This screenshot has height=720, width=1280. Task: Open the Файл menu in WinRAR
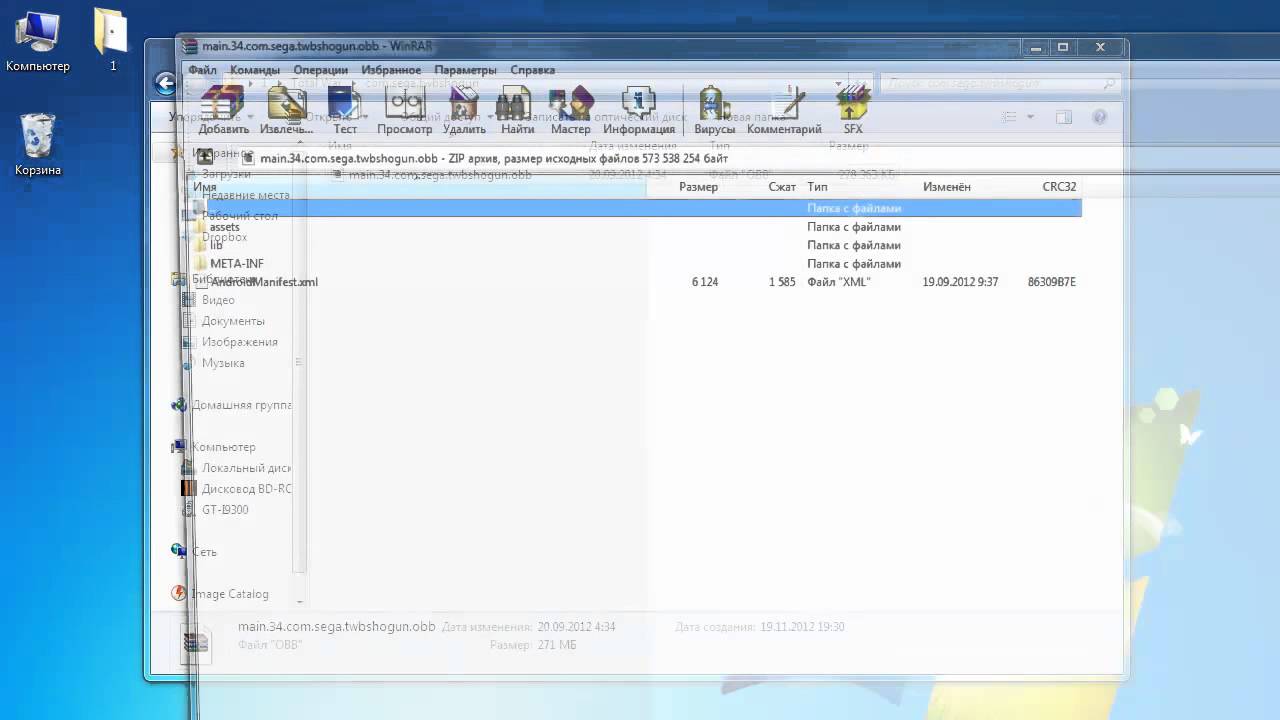202,70
